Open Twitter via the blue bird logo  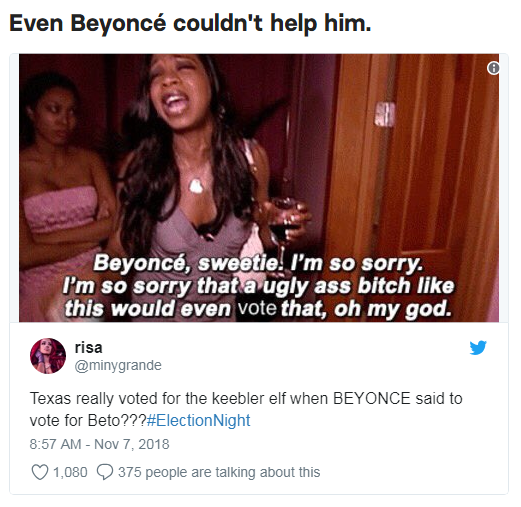tap(478, 348)
